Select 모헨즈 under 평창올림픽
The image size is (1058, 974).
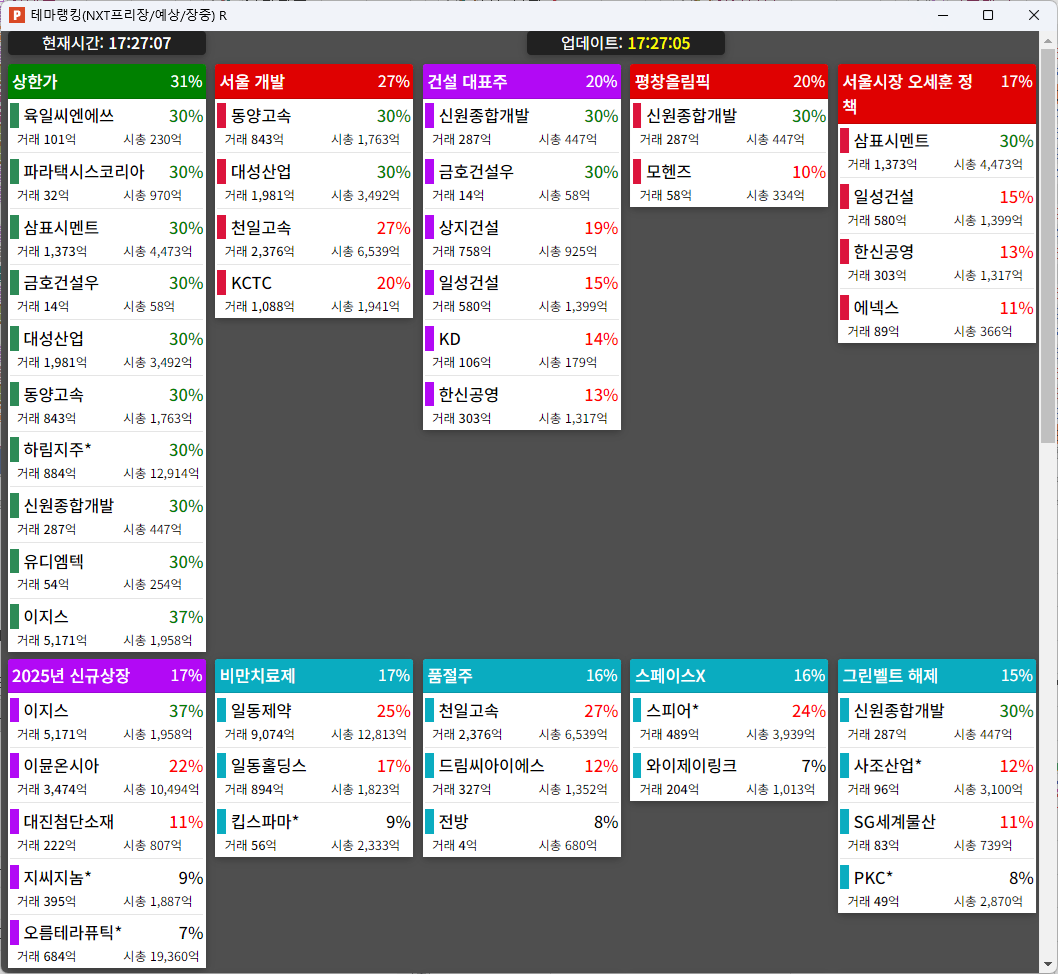[668, 172]
